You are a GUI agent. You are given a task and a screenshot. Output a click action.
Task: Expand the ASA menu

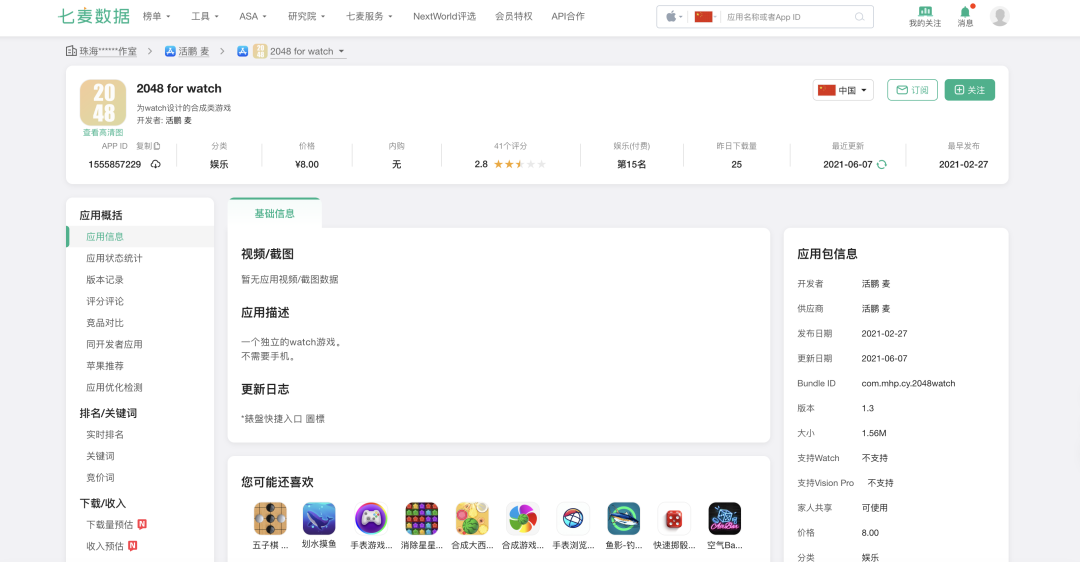(253, 16)
